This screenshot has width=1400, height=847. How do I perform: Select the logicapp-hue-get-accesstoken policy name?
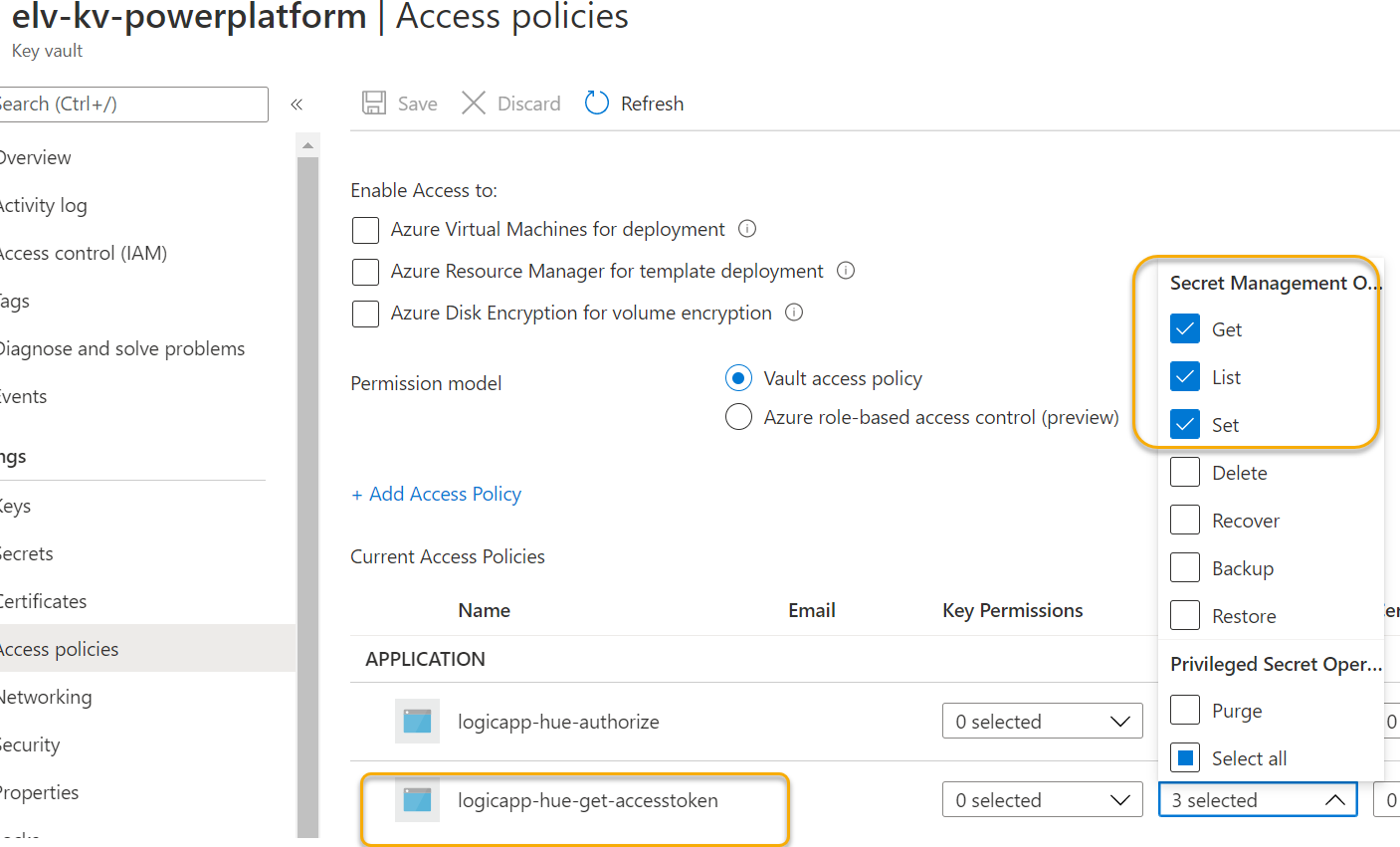[x=588, y=800]
